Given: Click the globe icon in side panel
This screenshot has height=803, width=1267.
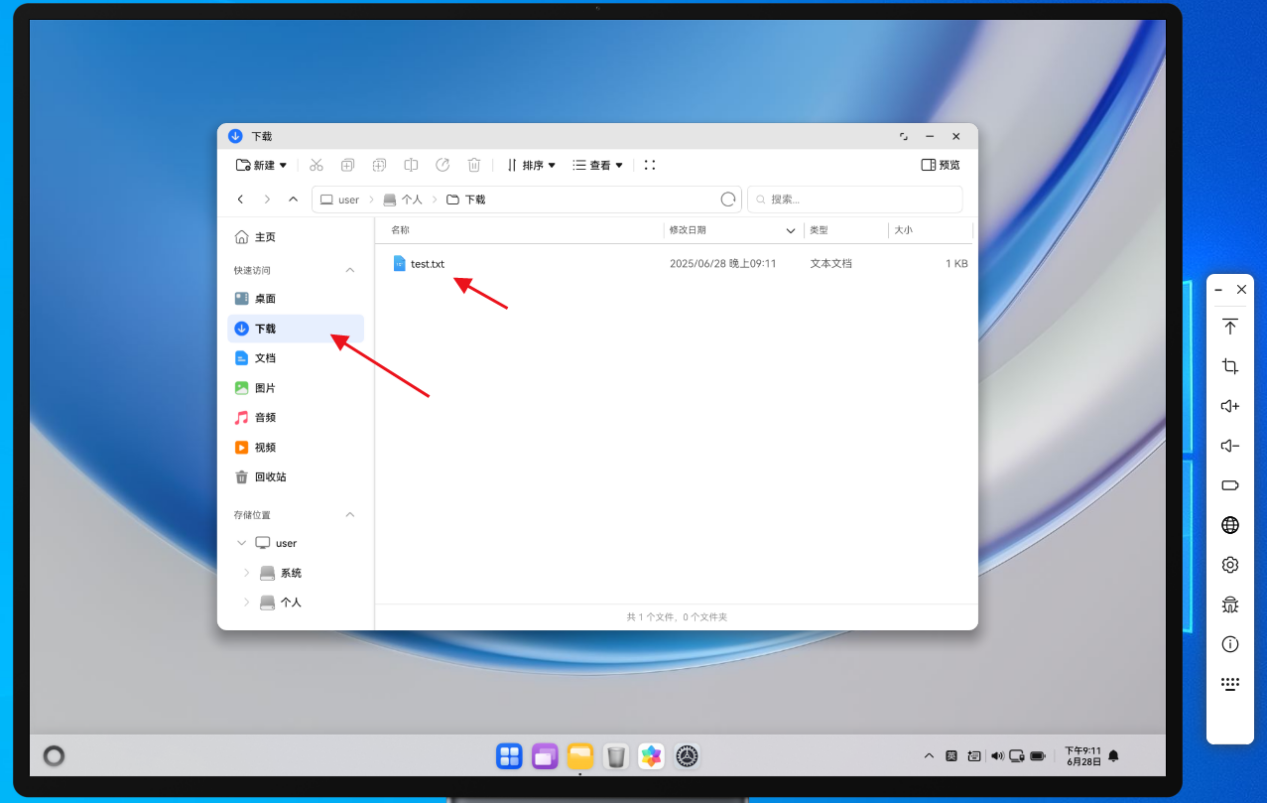Looking at the screenshot, I should 1230,525.
